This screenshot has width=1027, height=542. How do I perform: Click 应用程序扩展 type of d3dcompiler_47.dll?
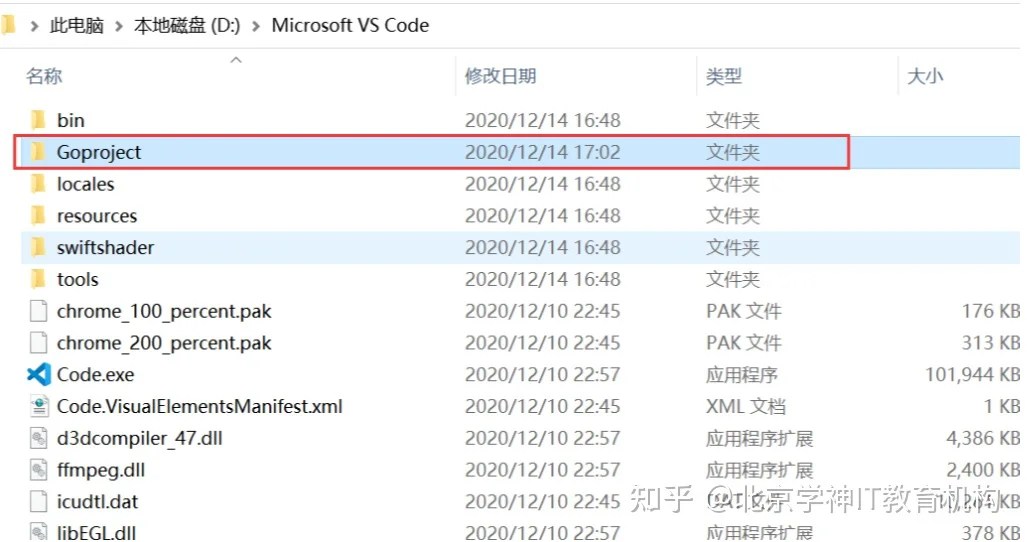[x=759, y=439]
